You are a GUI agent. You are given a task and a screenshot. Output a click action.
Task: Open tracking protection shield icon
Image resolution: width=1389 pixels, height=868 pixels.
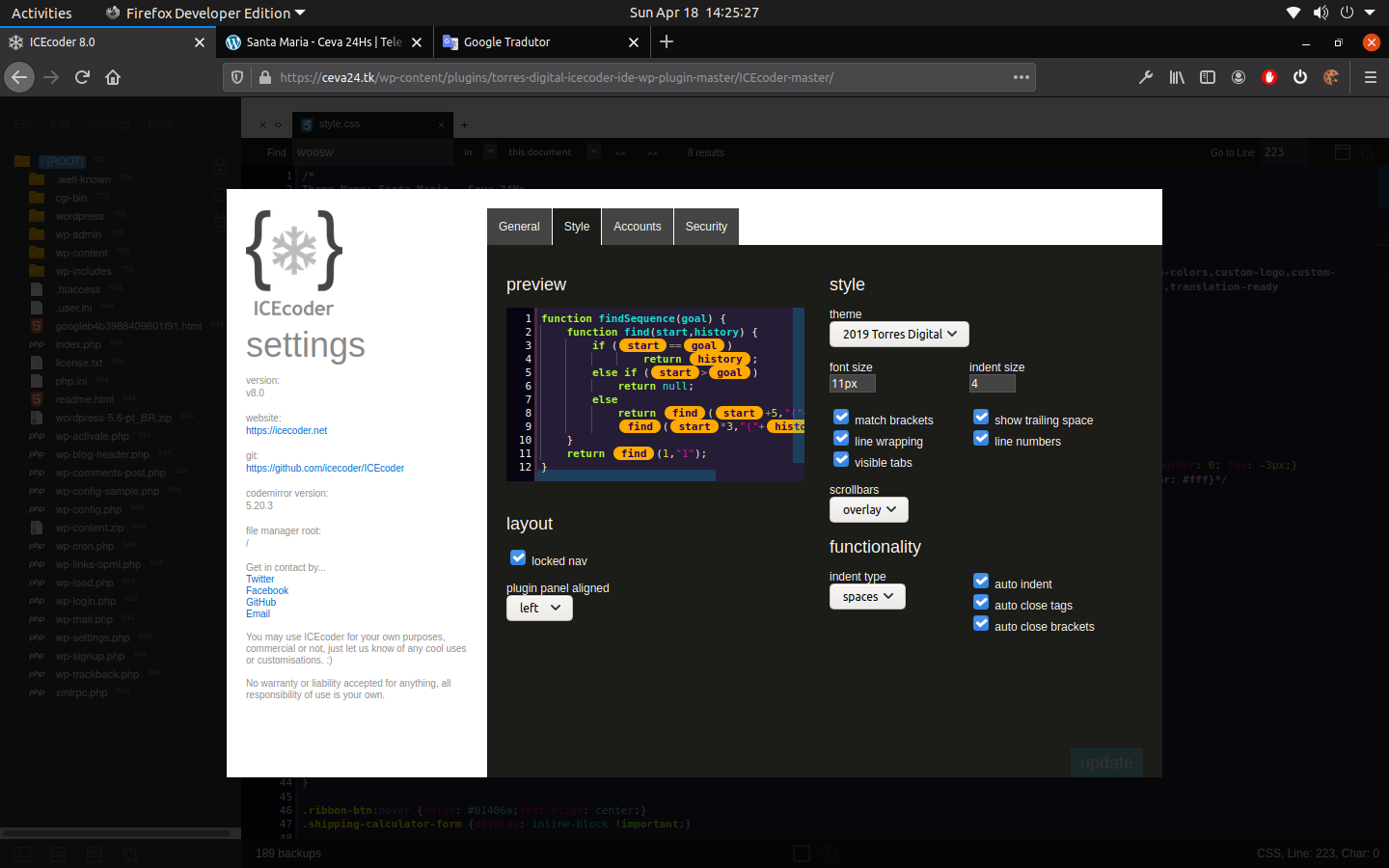[x=237, y=77]
